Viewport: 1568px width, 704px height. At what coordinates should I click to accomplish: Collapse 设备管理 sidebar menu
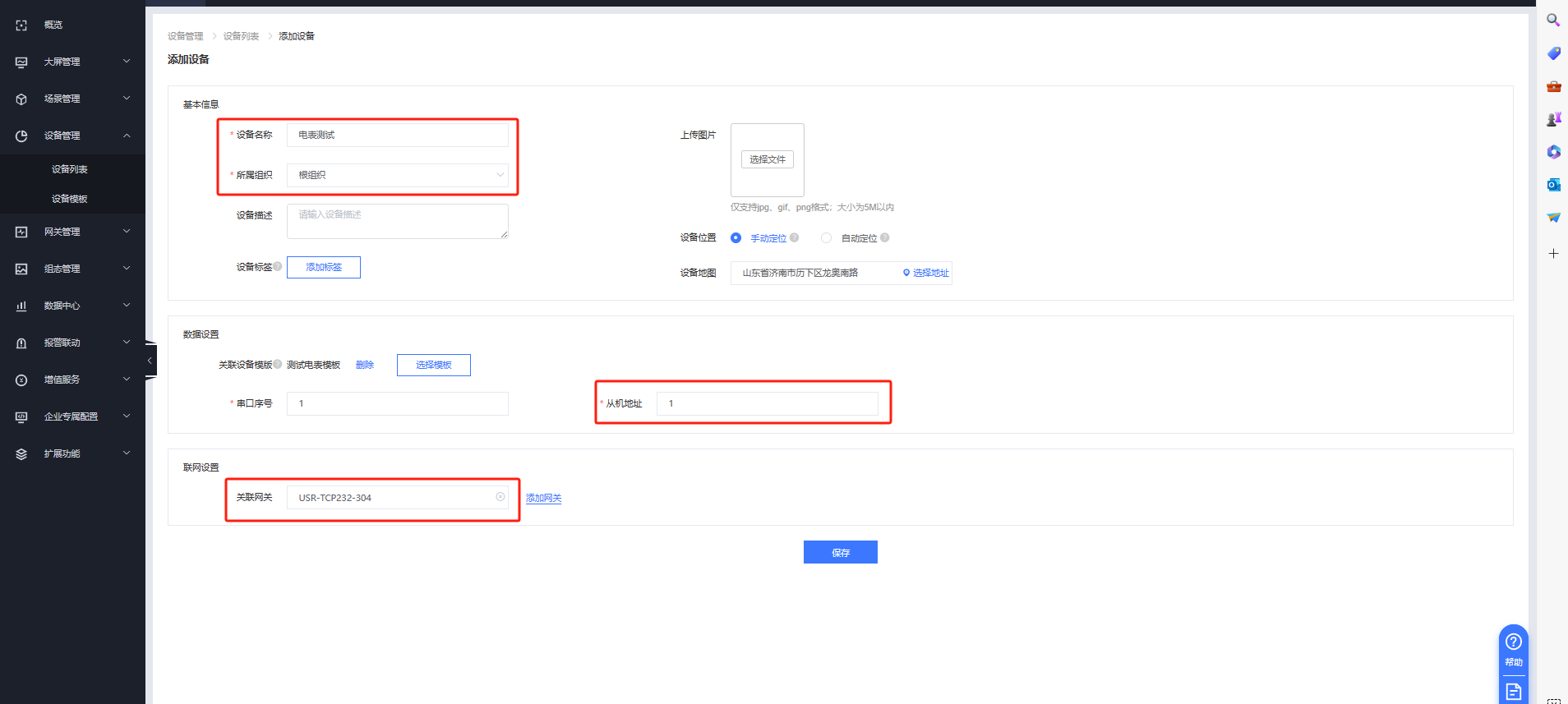click(72, 136)
